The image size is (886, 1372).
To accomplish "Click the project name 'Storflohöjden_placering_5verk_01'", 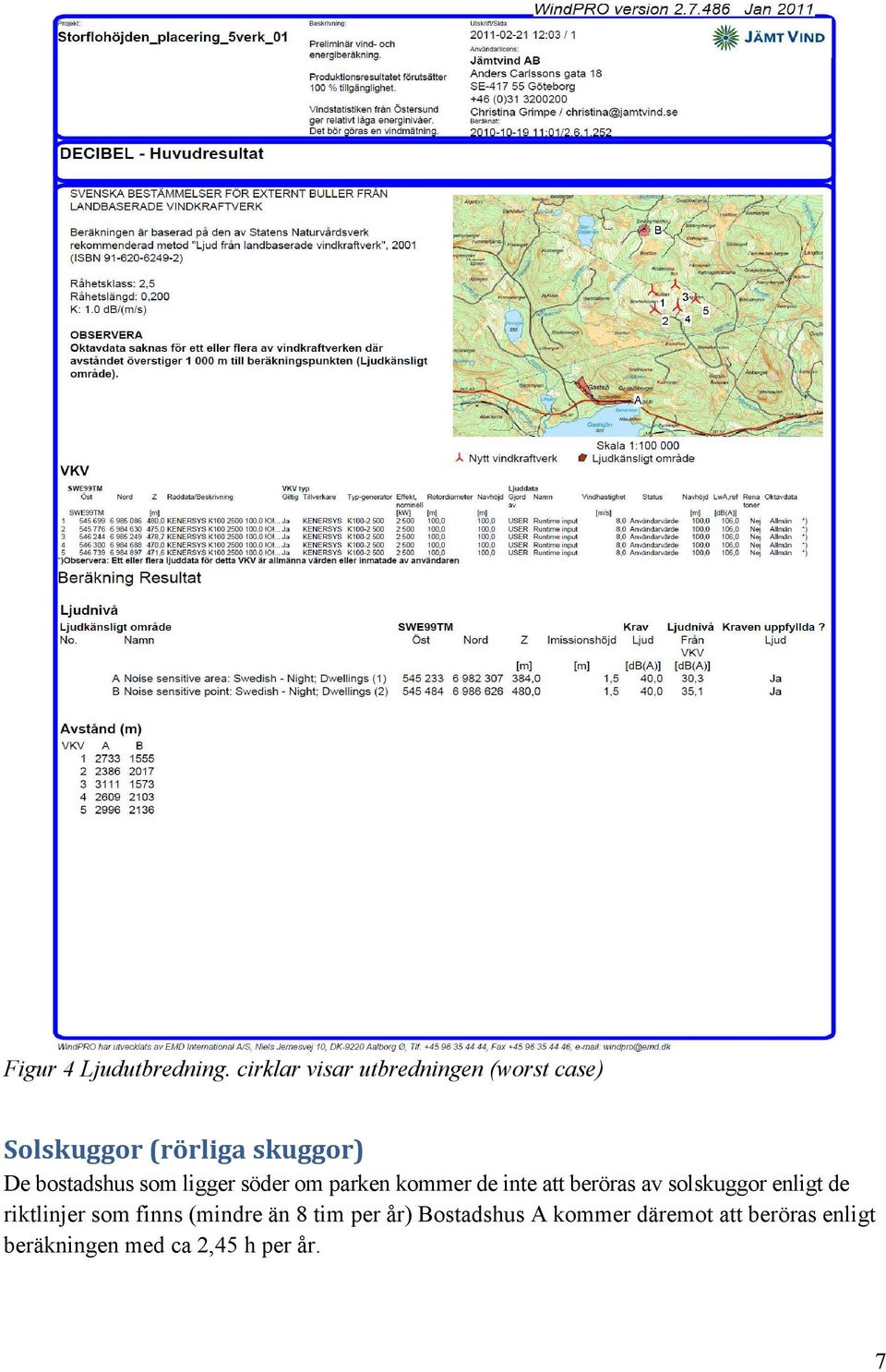I will pos(173,38).
